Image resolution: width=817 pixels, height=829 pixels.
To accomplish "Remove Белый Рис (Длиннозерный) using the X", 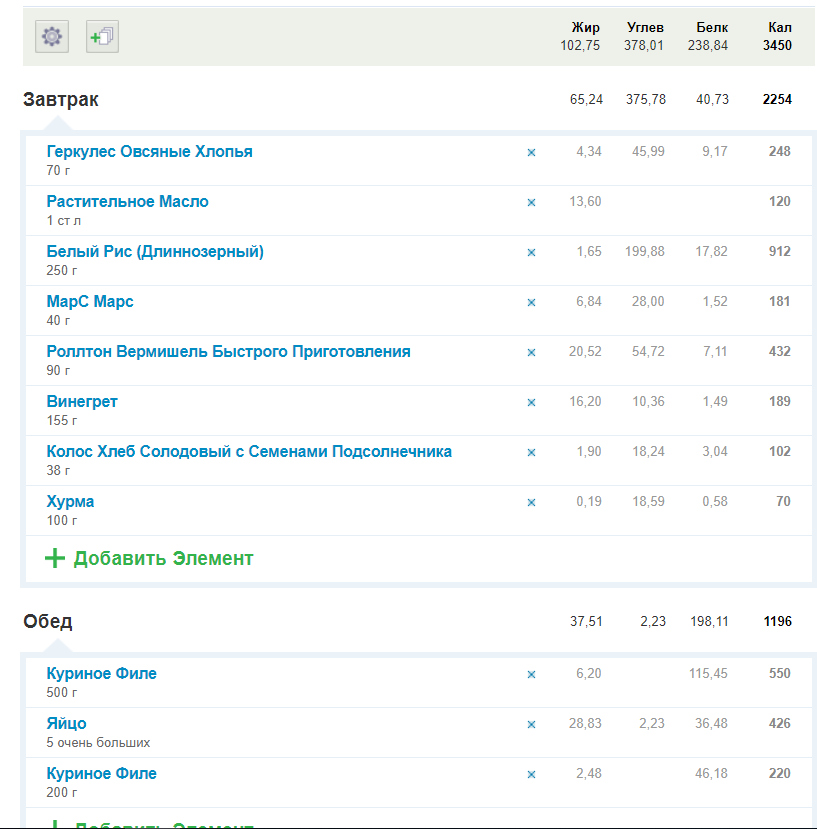I will 531,253.
